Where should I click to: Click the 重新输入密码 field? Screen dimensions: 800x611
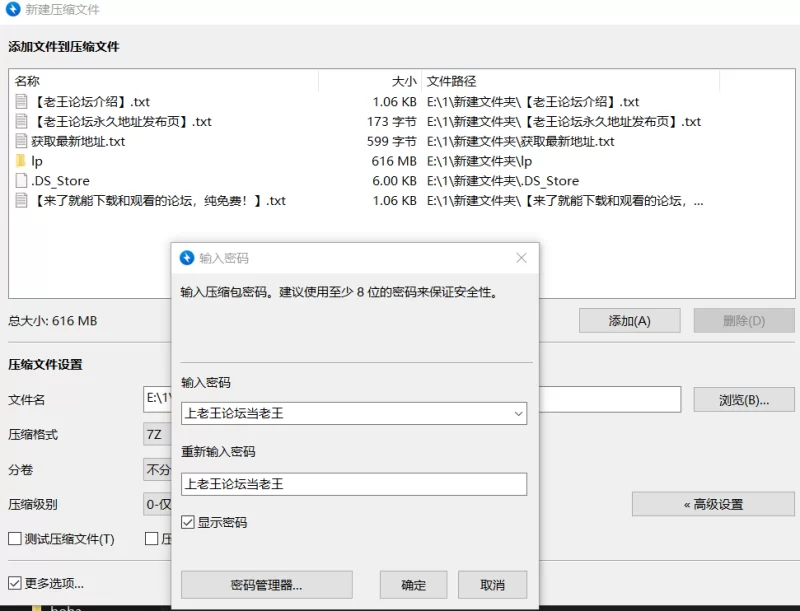(354, 484)
